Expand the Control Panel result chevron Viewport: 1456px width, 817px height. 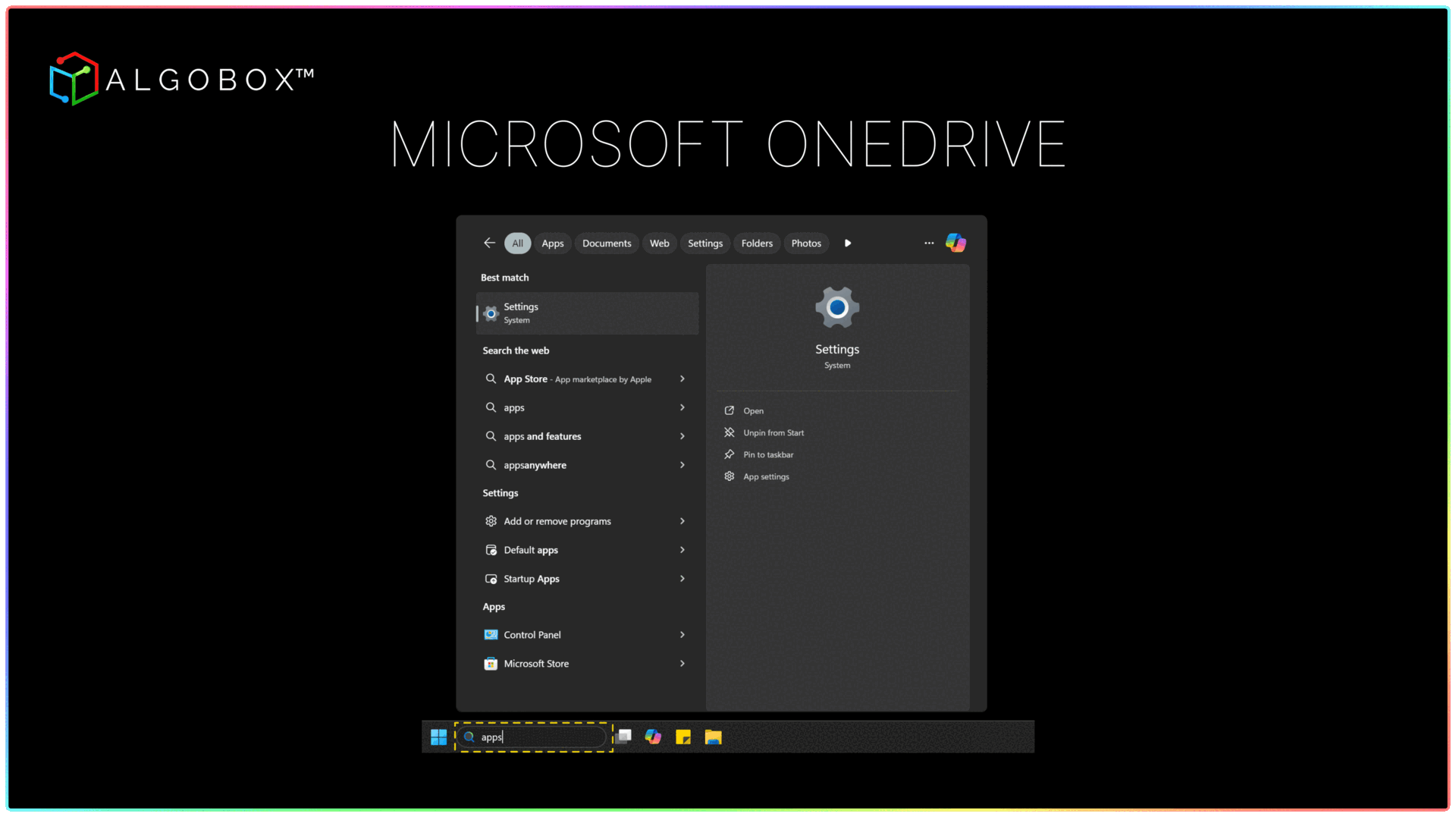[682, 635]
